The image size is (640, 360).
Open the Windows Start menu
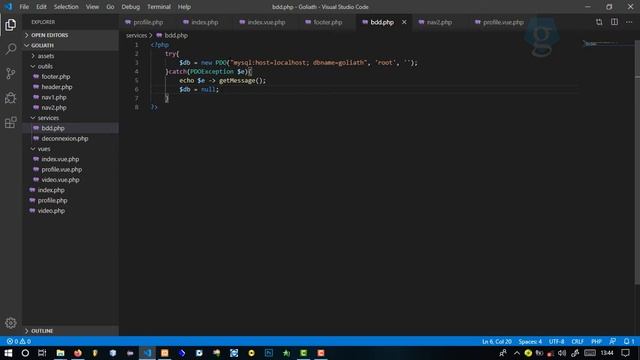[x=8, y=353]
